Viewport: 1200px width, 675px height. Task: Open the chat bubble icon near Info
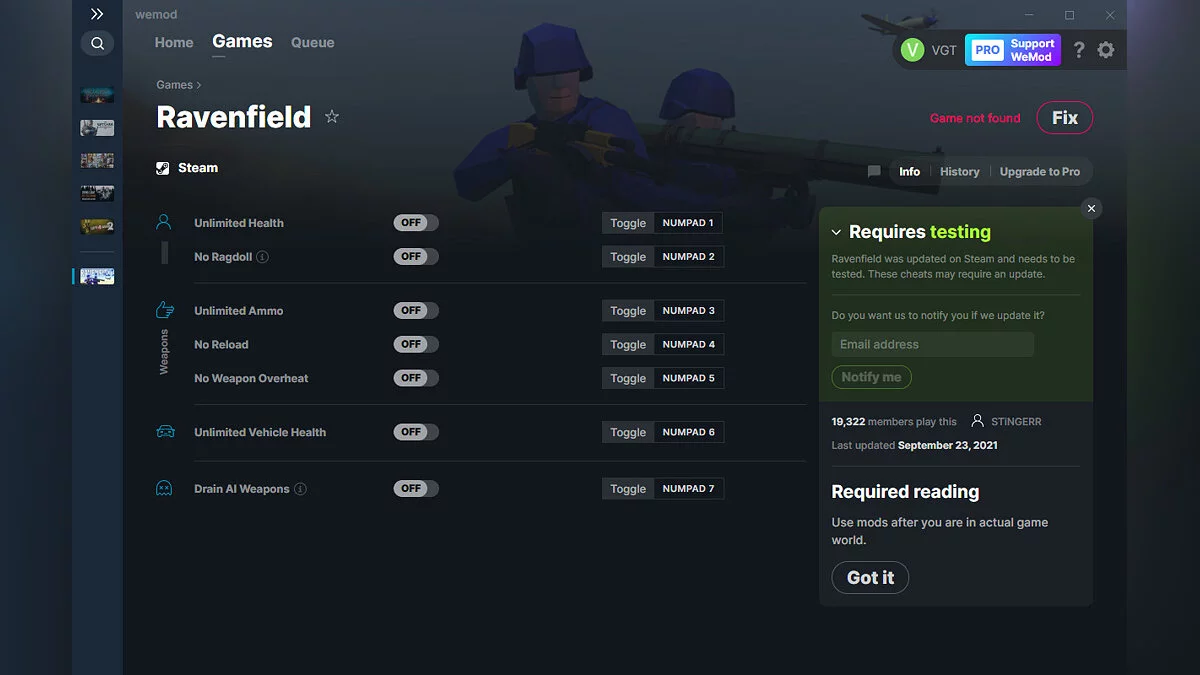pyautogui.click(x=874, y=171)
